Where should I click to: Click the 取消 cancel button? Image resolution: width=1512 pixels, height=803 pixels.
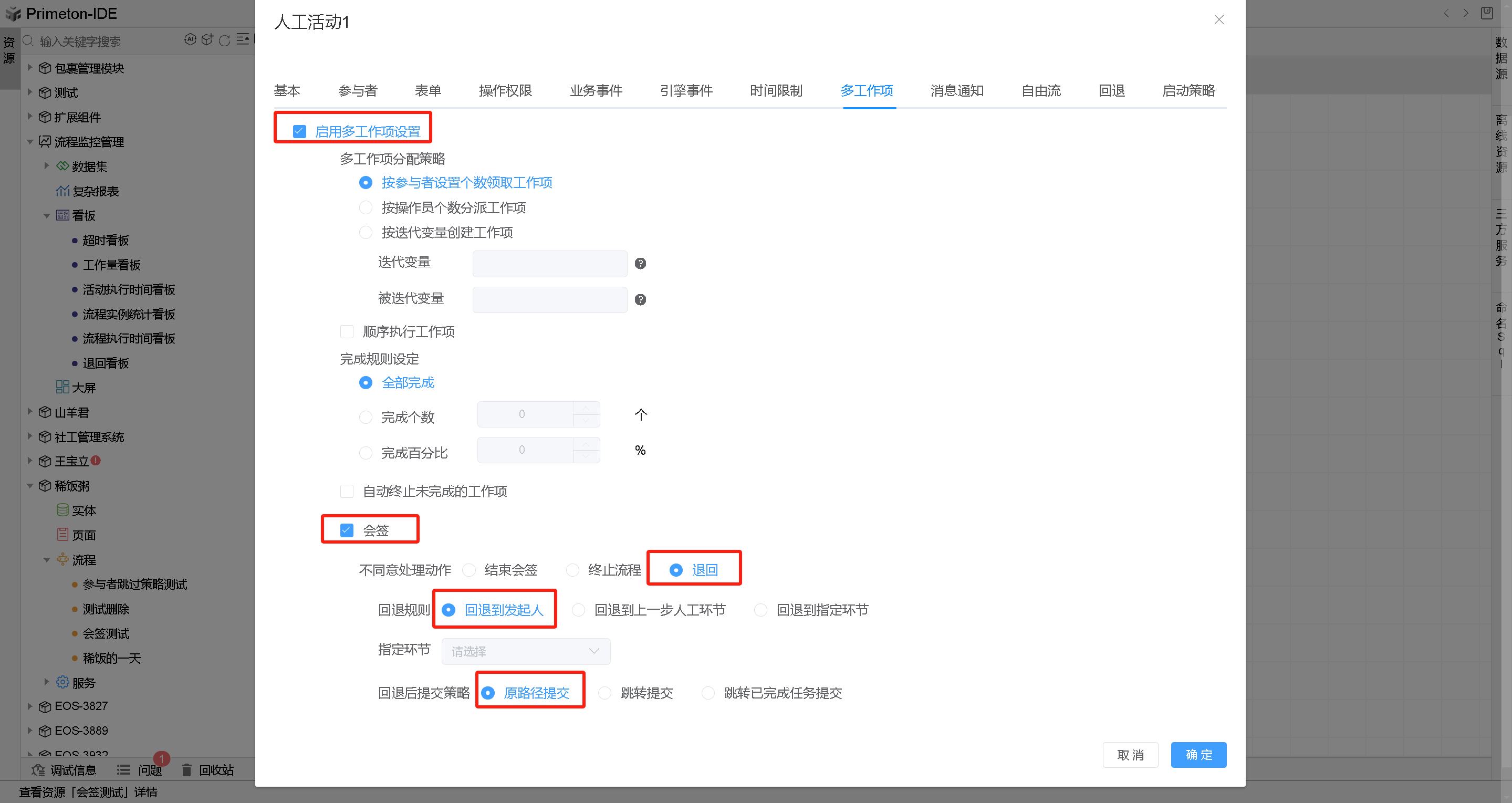click(1130, 754)
